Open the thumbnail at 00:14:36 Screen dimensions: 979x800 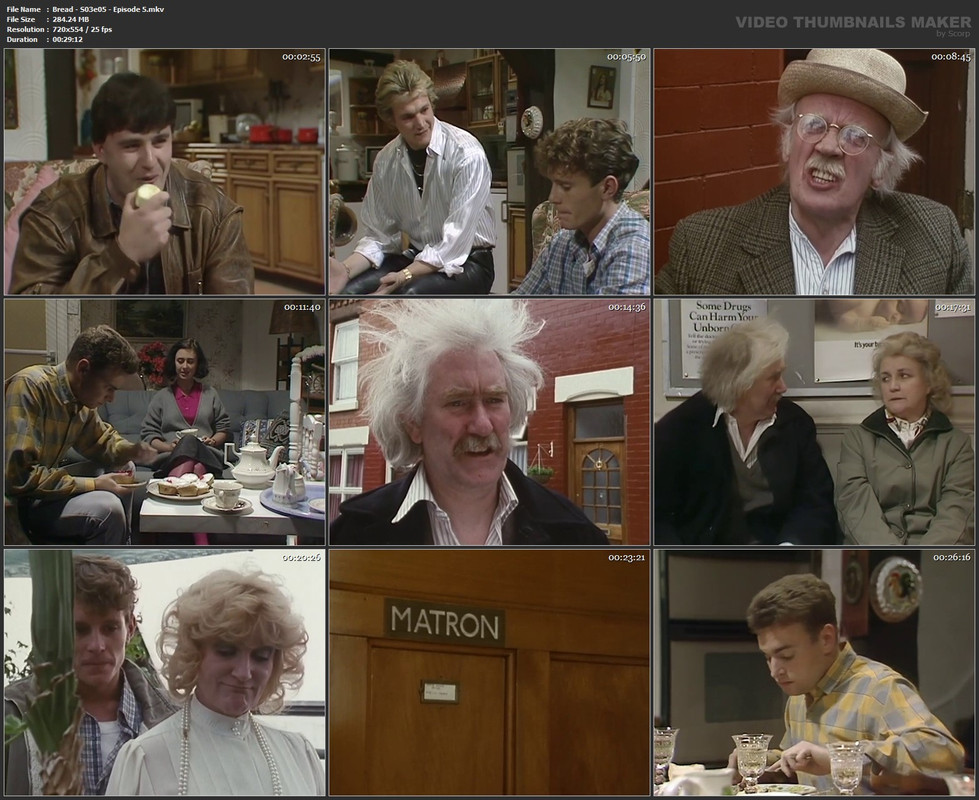pos(490,422)
